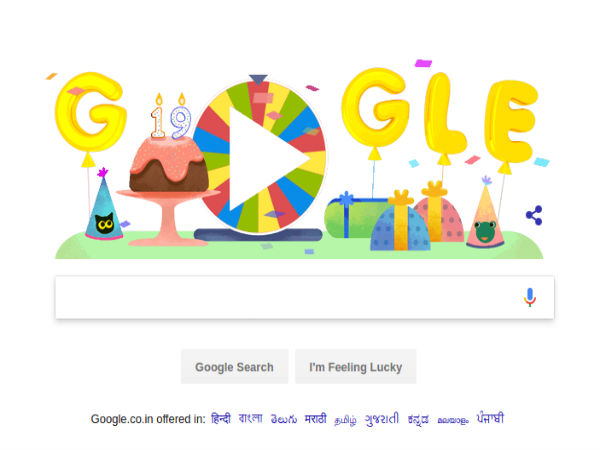Click the Google Search button

(x=235, y=367)
